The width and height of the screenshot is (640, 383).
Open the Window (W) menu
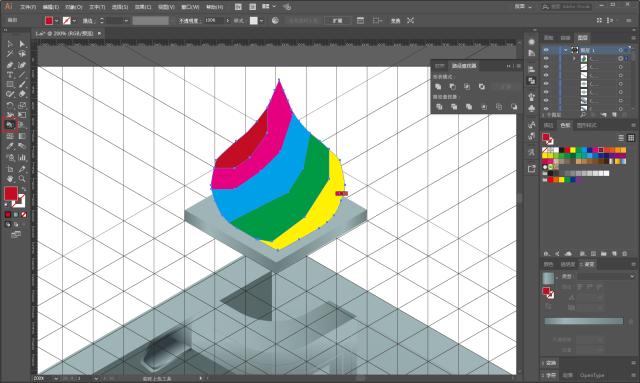(190, 7)
